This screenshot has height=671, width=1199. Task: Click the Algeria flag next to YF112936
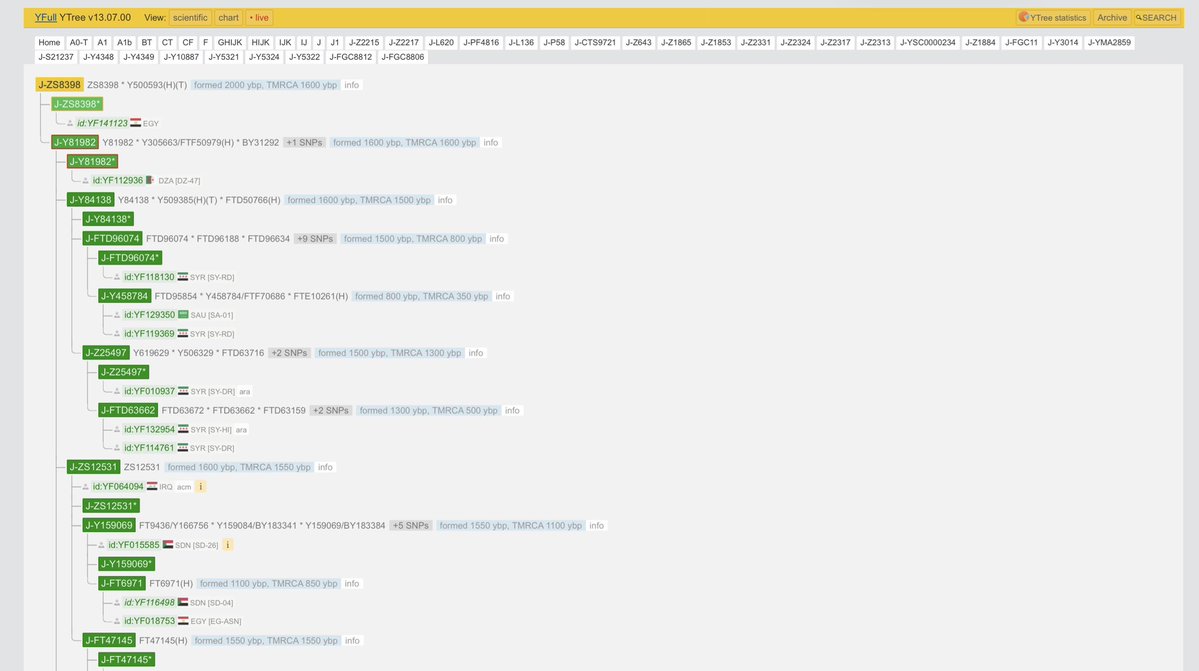[150, 180]
